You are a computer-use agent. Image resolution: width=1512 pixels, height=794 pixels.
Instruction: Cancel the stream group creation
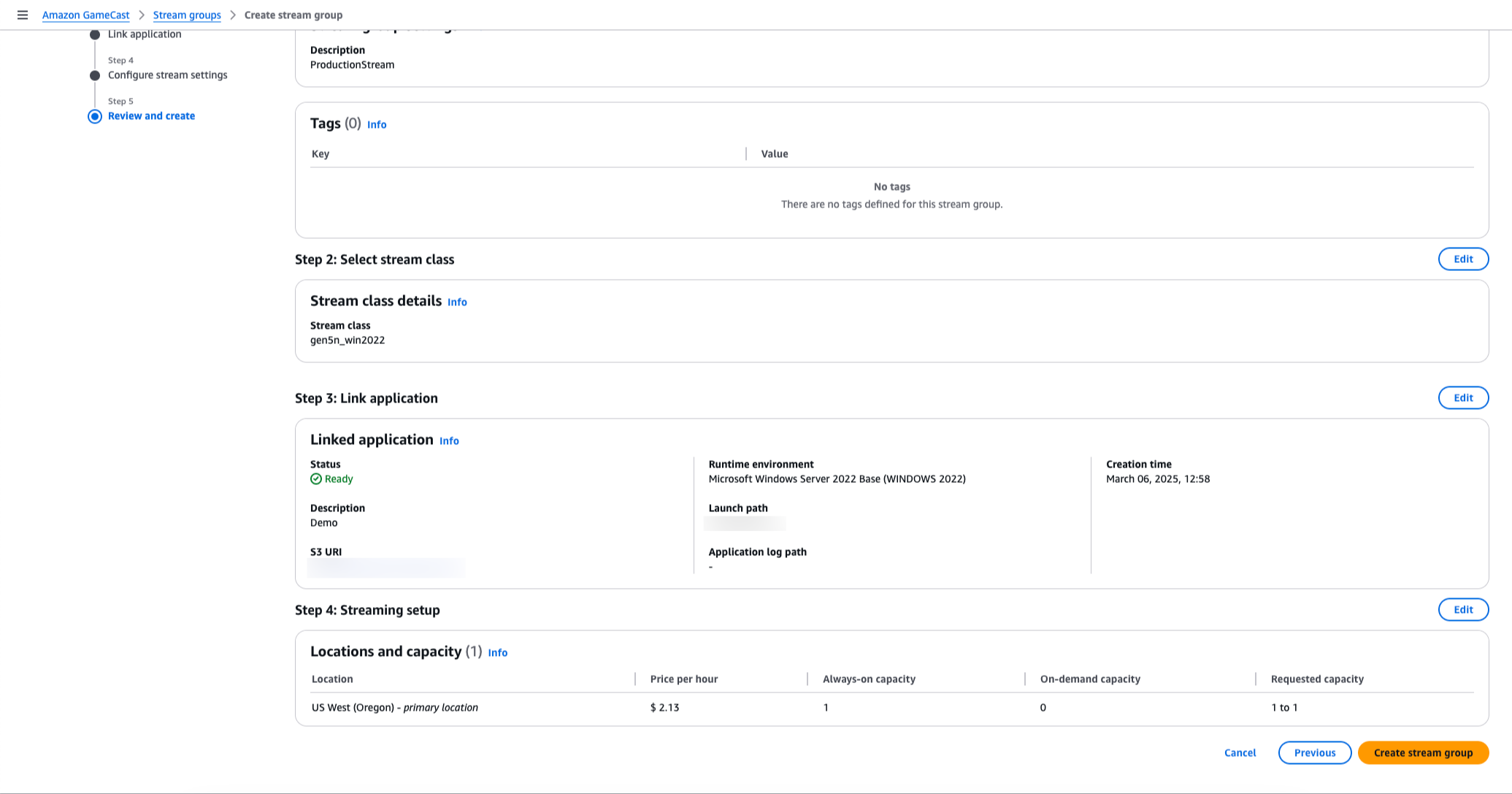point(1240,752)
